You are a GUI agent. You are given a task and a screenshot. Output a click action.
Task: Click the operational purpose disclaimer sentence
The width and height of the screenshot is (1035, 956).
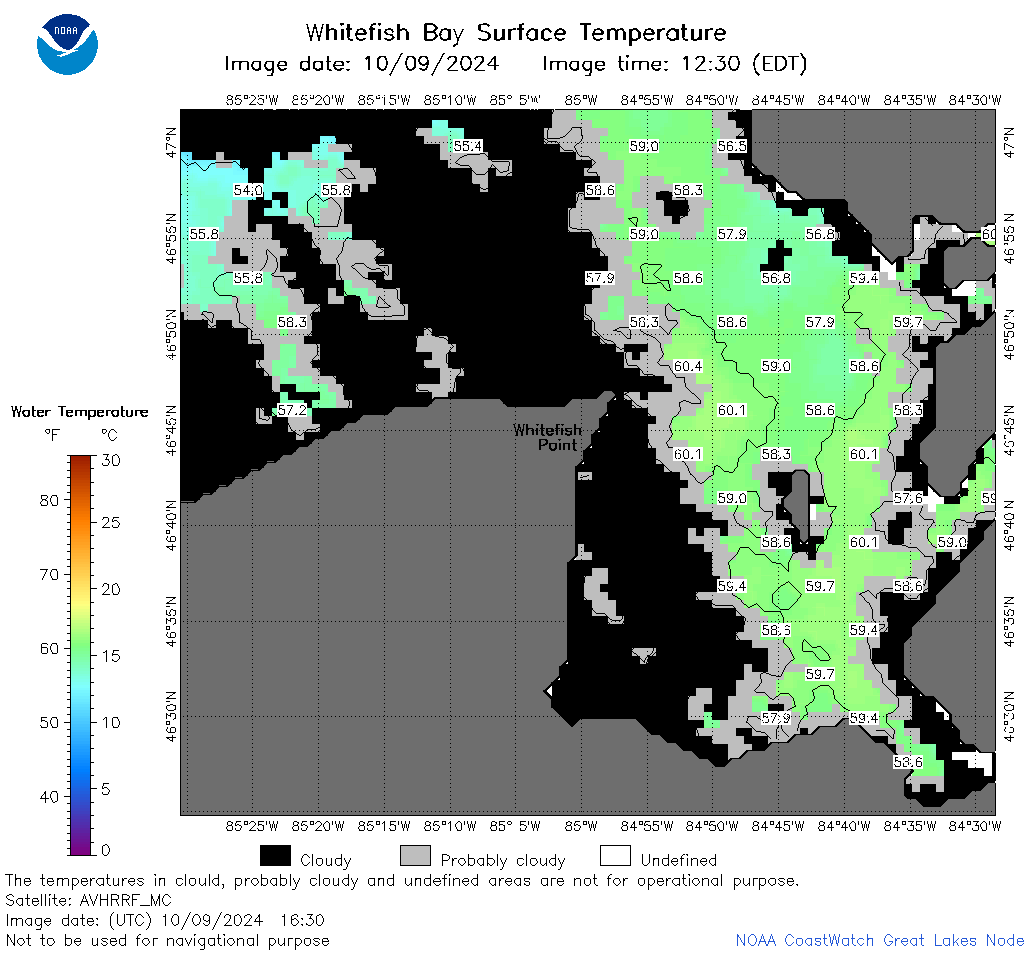click(x=402, y=881)
